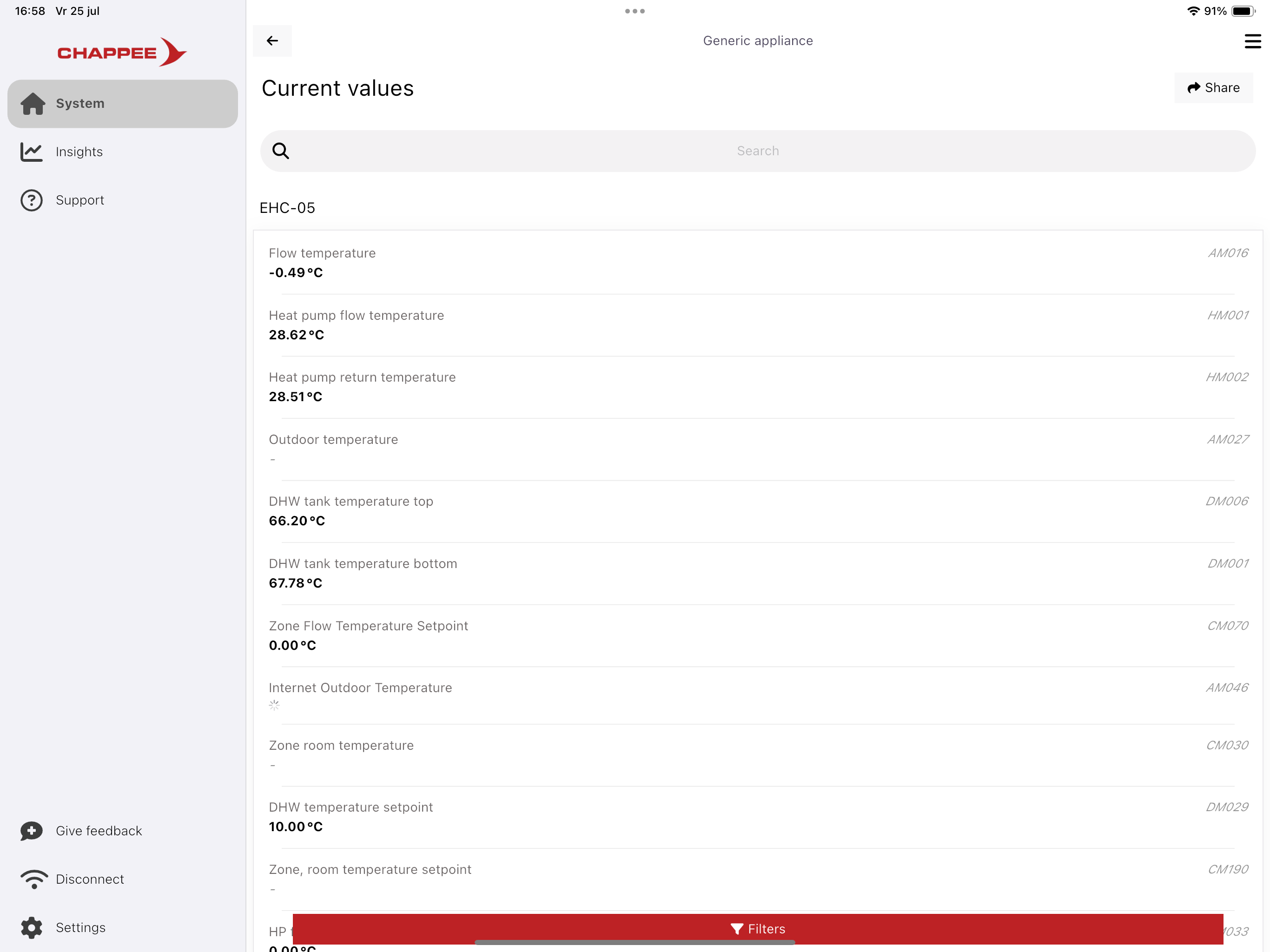Click the AM027 code
This screenshot has width=1270, height=952.
click(1228, 439)
